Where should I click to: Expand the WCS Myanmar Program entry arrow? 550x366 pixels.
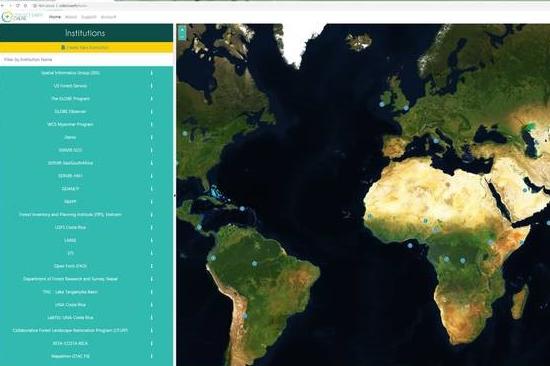152,124
